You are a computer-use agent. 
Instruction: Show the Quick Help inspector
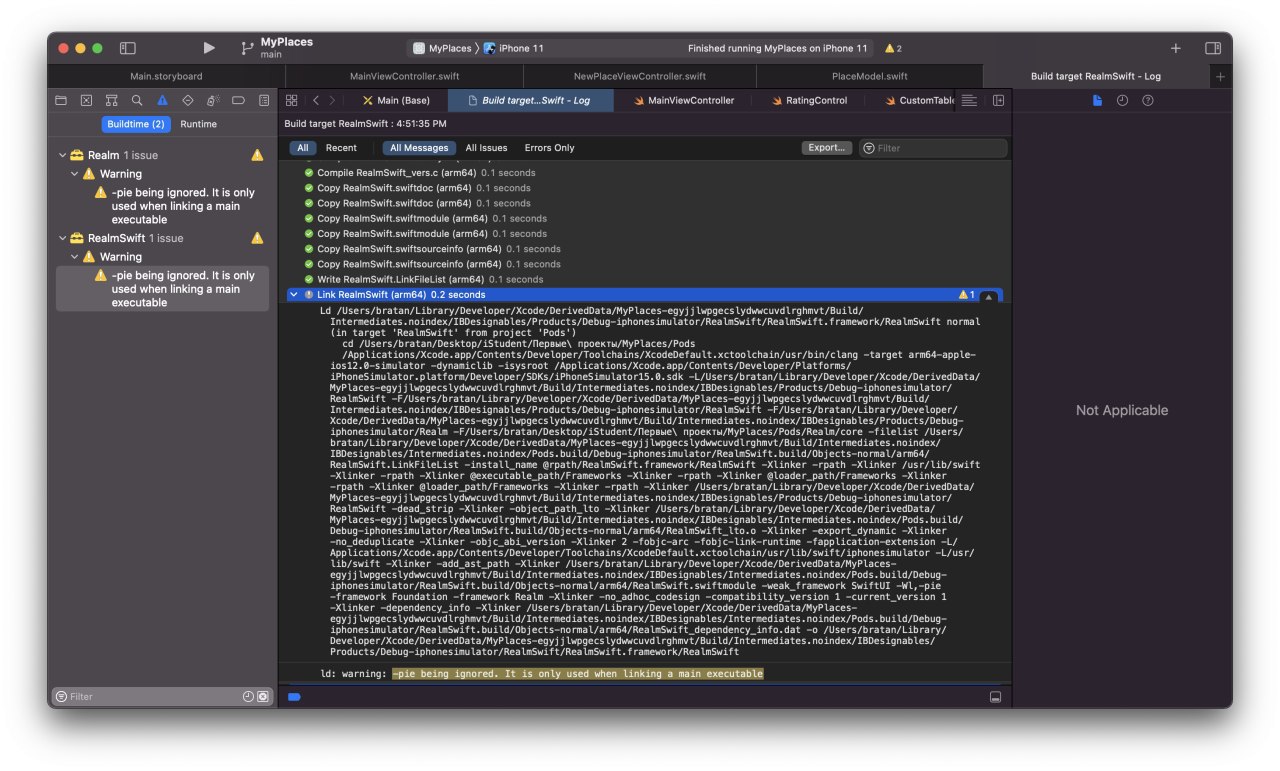point(1148,100)
